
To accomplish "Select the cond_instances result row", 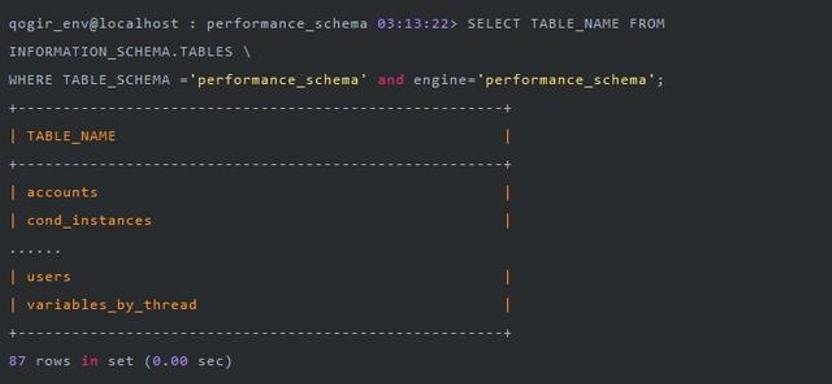I will [x=260, y=221].
